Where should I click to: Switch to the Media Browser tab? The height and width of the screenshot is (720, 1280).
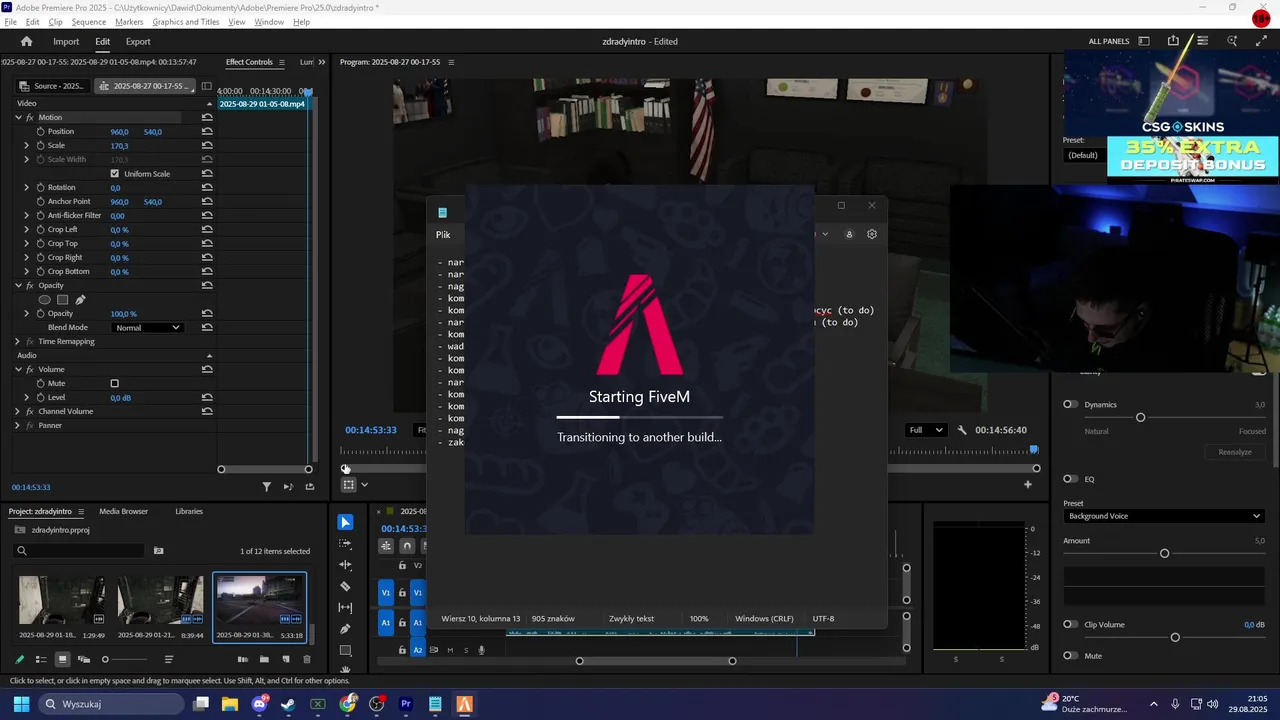coord(123,511)
